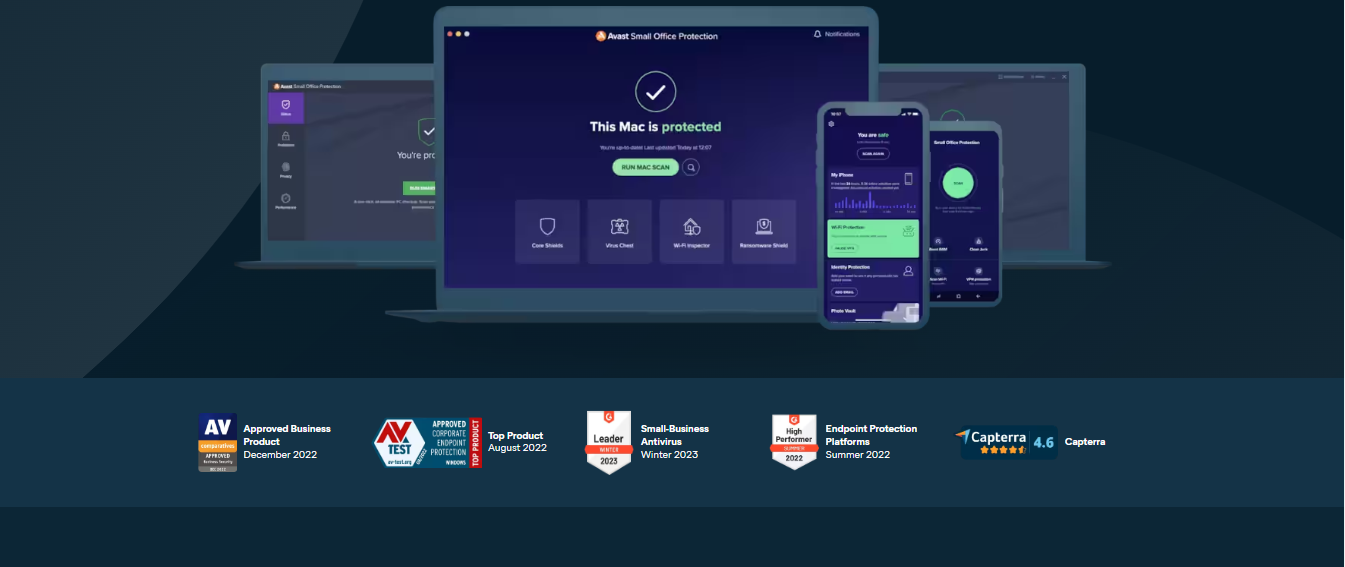Tap the green SCAN circle on Android phone

click(x=958, y=183)
